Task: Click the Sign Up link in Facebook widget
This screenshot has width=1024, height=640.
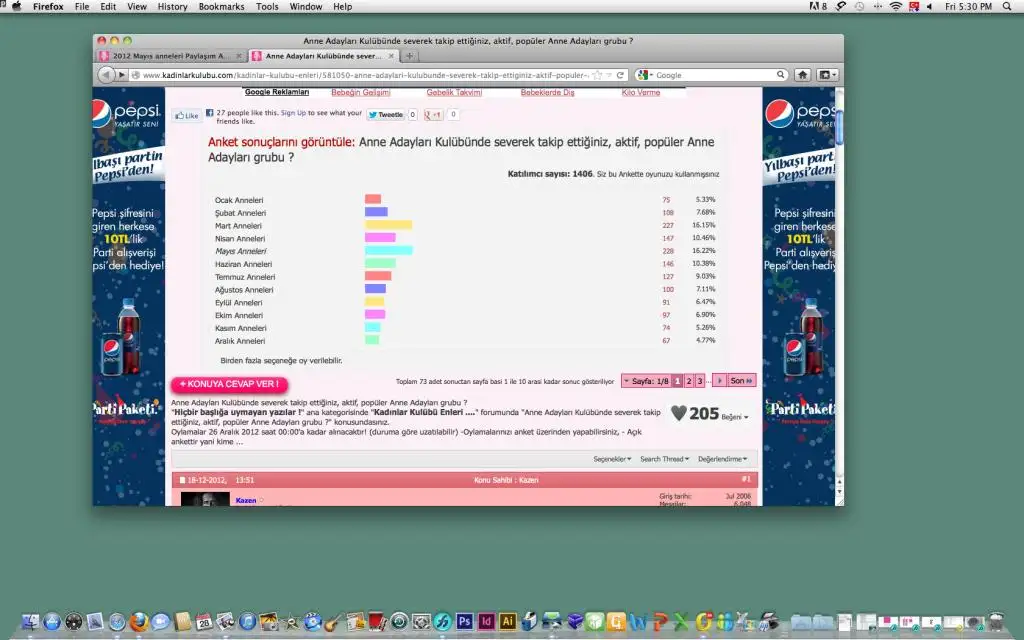Action: [293, 113]
